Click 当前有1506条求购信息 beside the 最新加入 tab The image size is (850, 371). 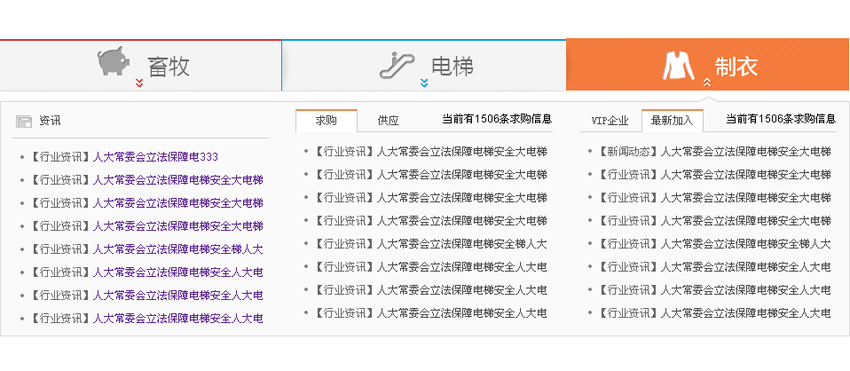(781, 119)
